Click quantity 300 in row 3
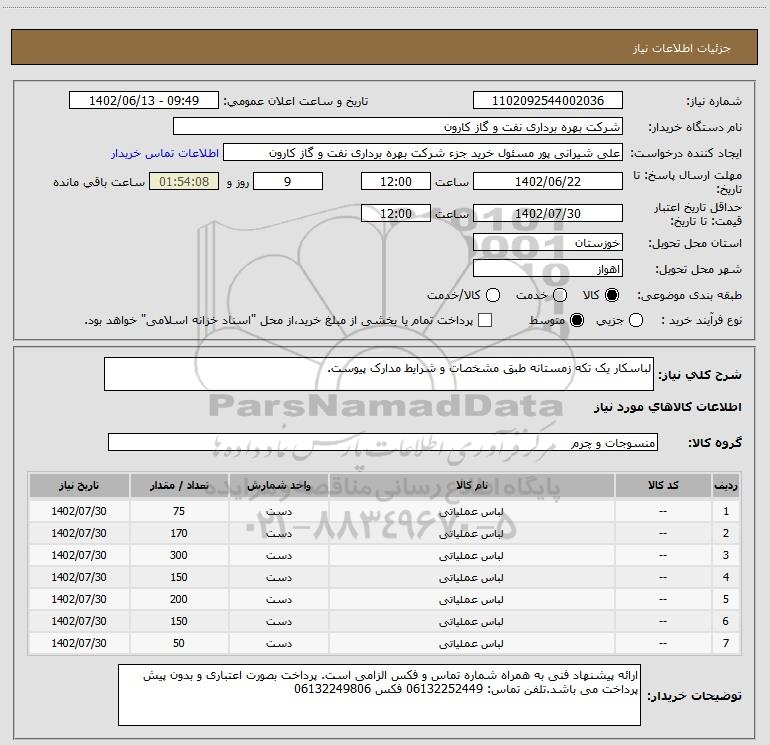Screen dimensions: 770x745 point(179,555)
